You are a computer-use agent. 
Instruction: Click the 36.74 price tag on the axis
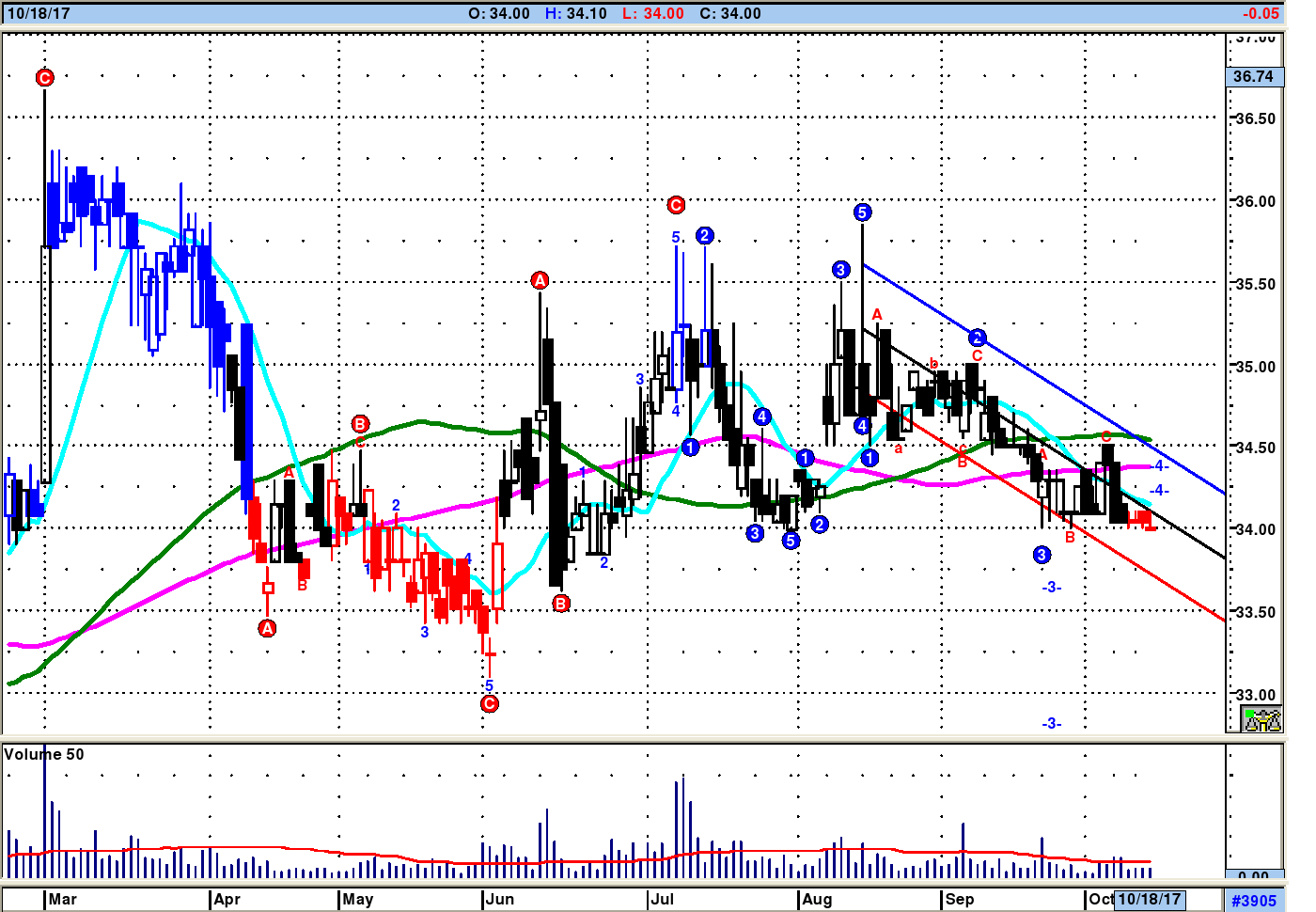1253,76
